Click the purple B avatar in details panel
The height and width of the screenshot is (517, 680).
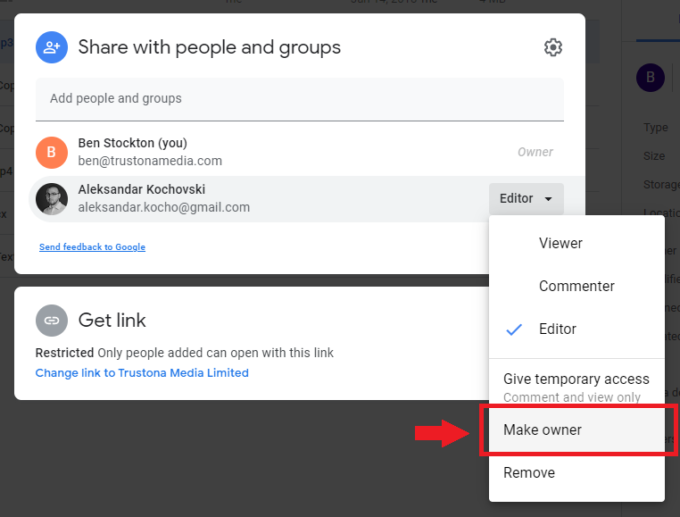click(x=651, y=78)
